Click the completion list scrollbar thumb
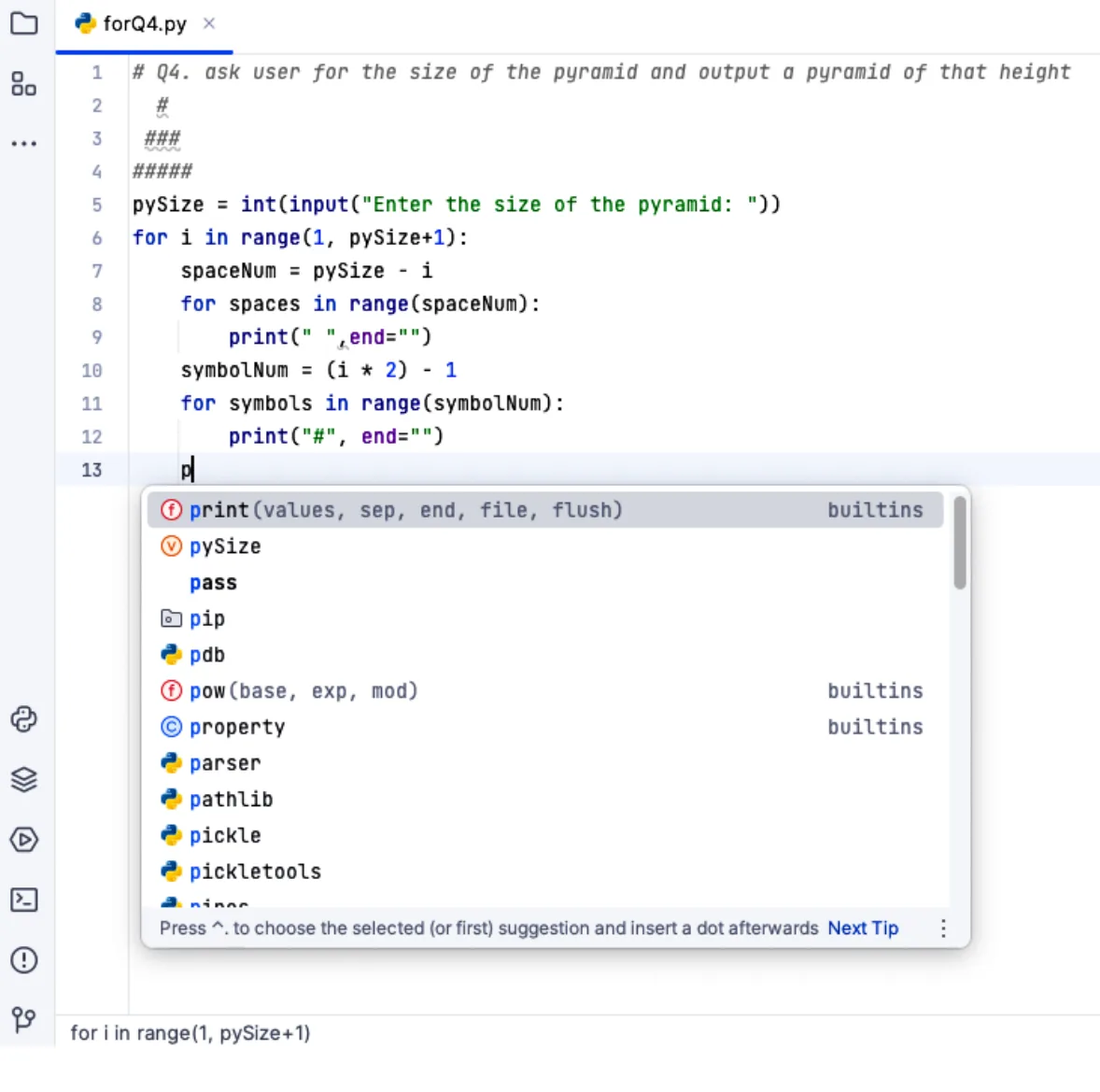The height and width of the screenshot is (1092, 1100). [x=960, y=543]
